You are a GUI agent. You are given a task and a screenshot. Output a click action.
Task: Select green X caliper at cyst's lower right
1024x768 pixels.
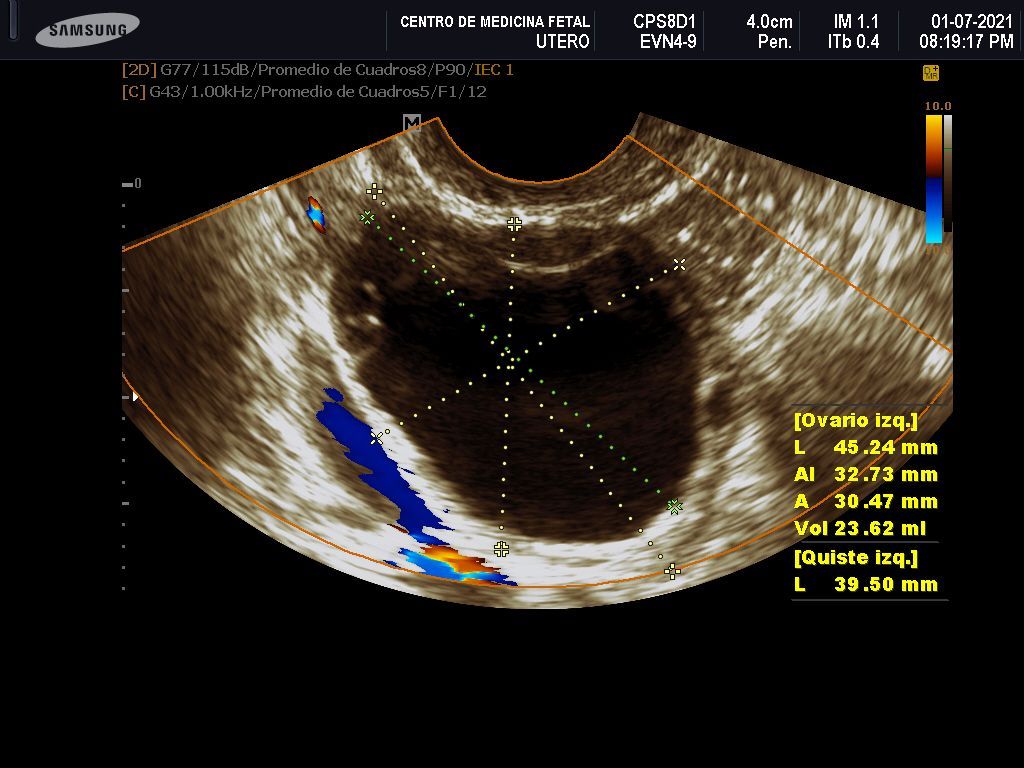coord(675,506)
